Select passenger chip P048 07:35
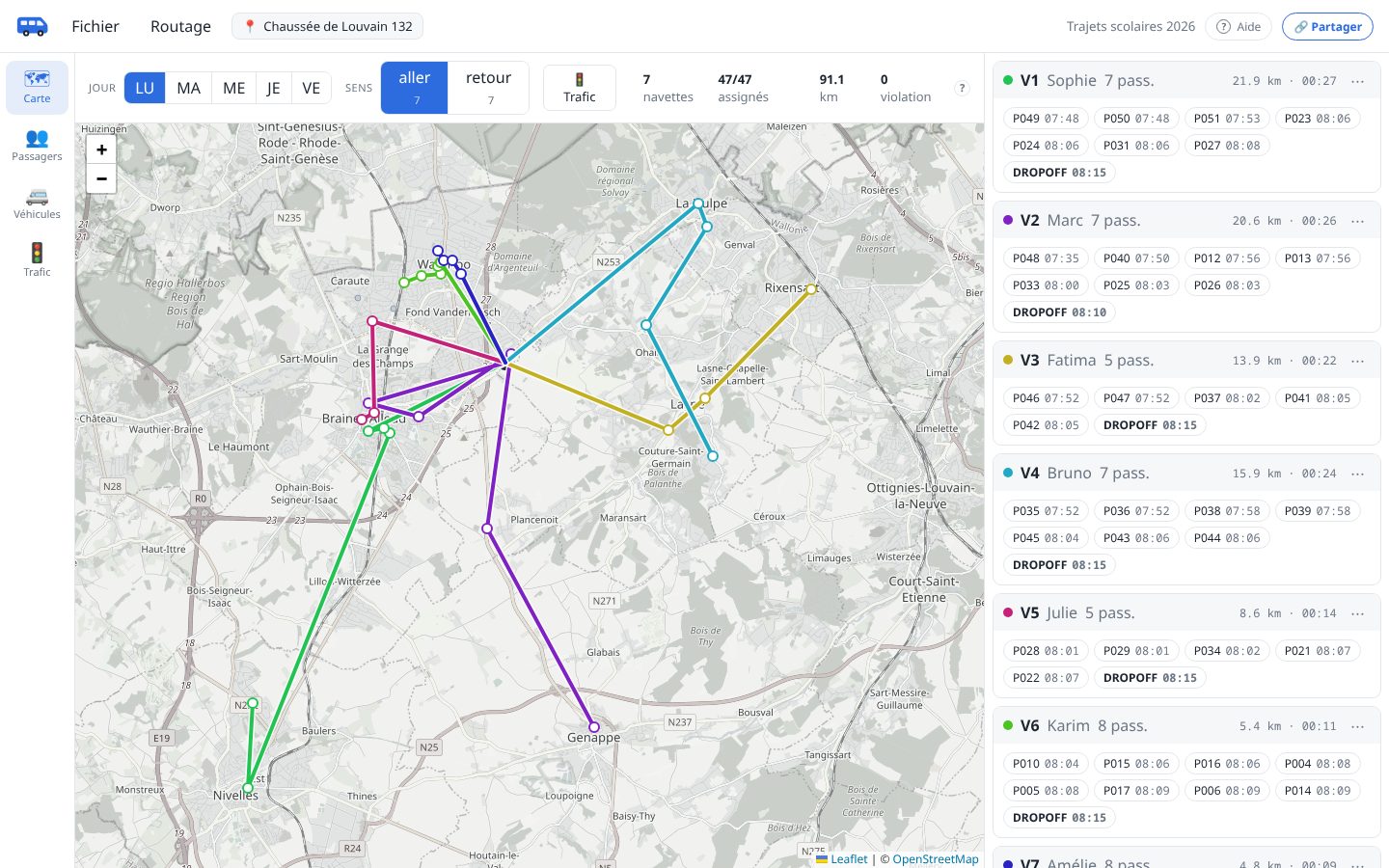 click(1047, 258)
